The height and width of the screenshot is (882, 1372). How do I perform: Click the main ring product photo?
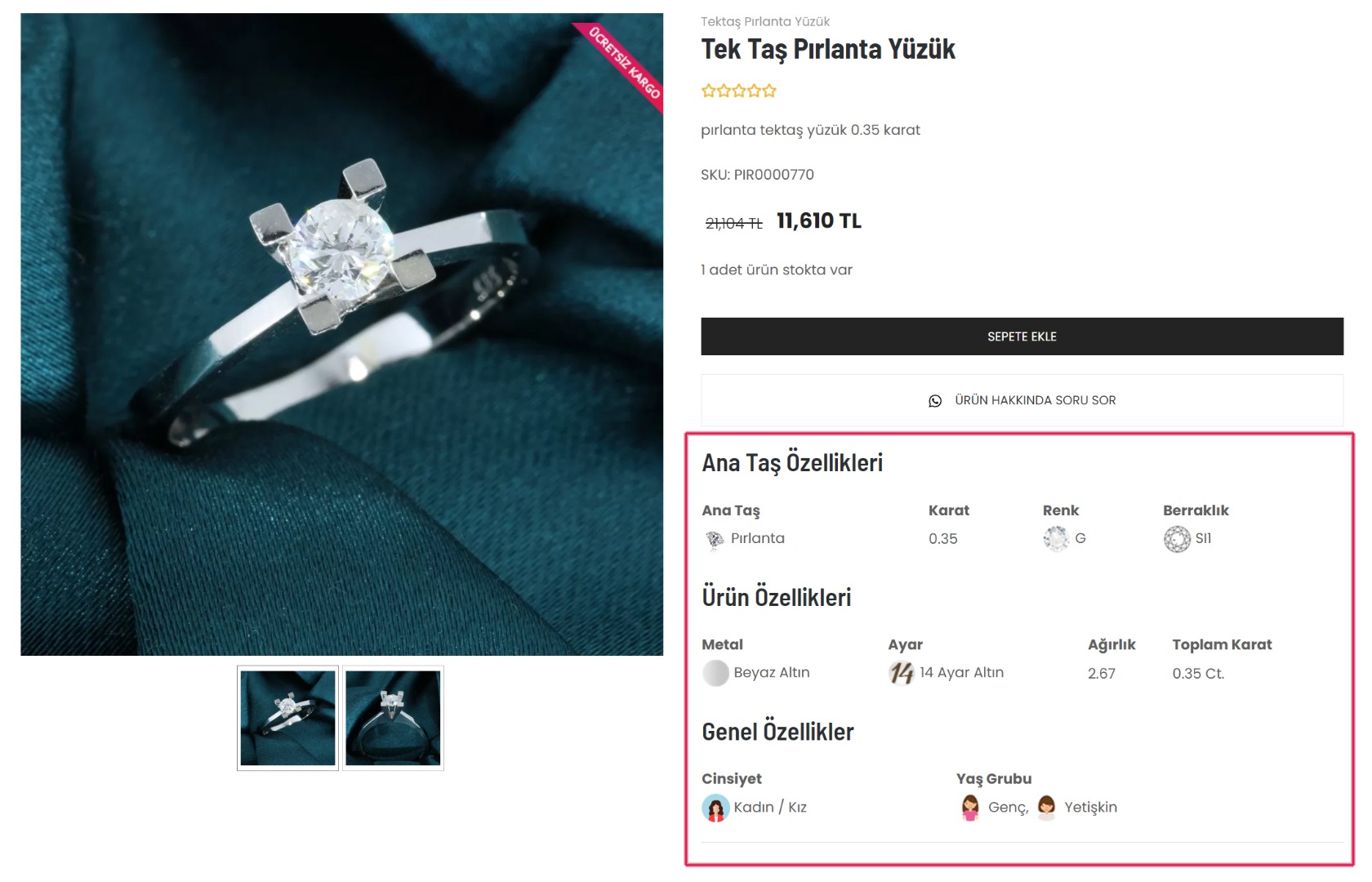click(x=341, y=334)
